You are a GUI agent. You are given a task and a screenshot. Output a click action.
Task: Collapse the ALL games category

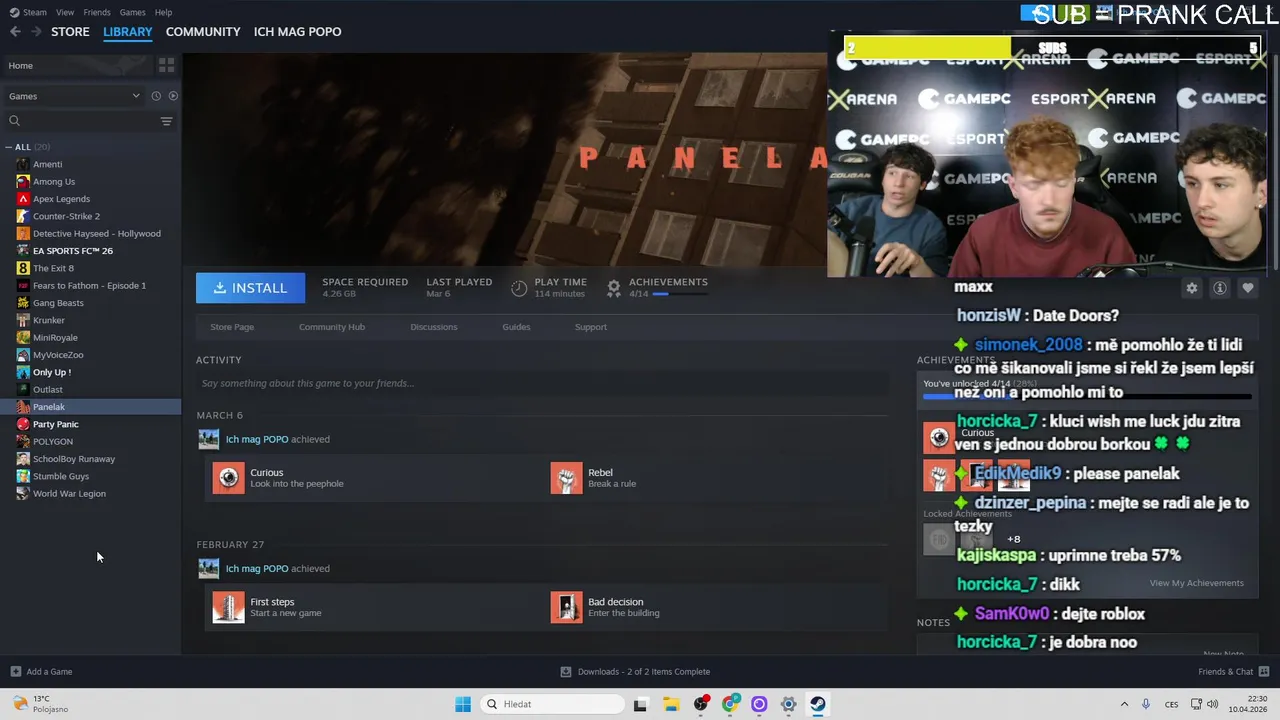pos(9,147)
